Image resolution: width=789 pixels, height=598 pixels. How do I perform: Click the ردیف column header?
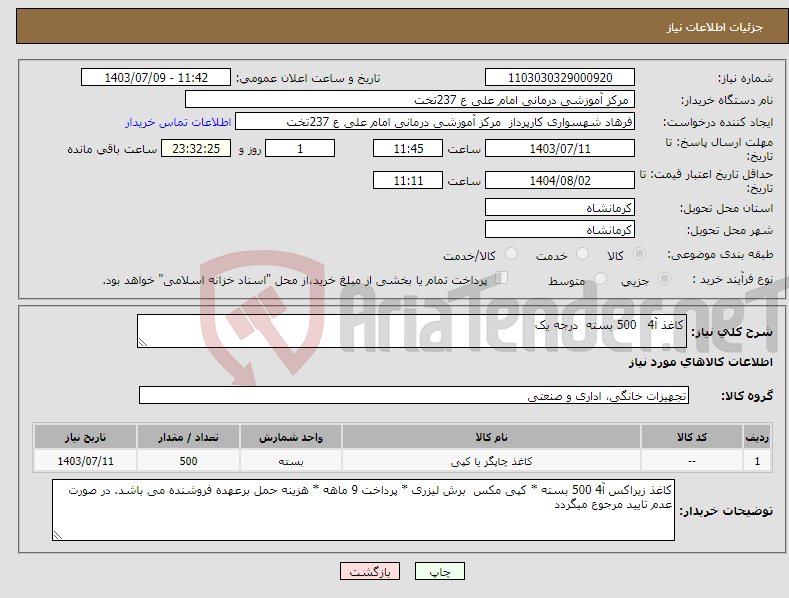(x=757, y=437)
